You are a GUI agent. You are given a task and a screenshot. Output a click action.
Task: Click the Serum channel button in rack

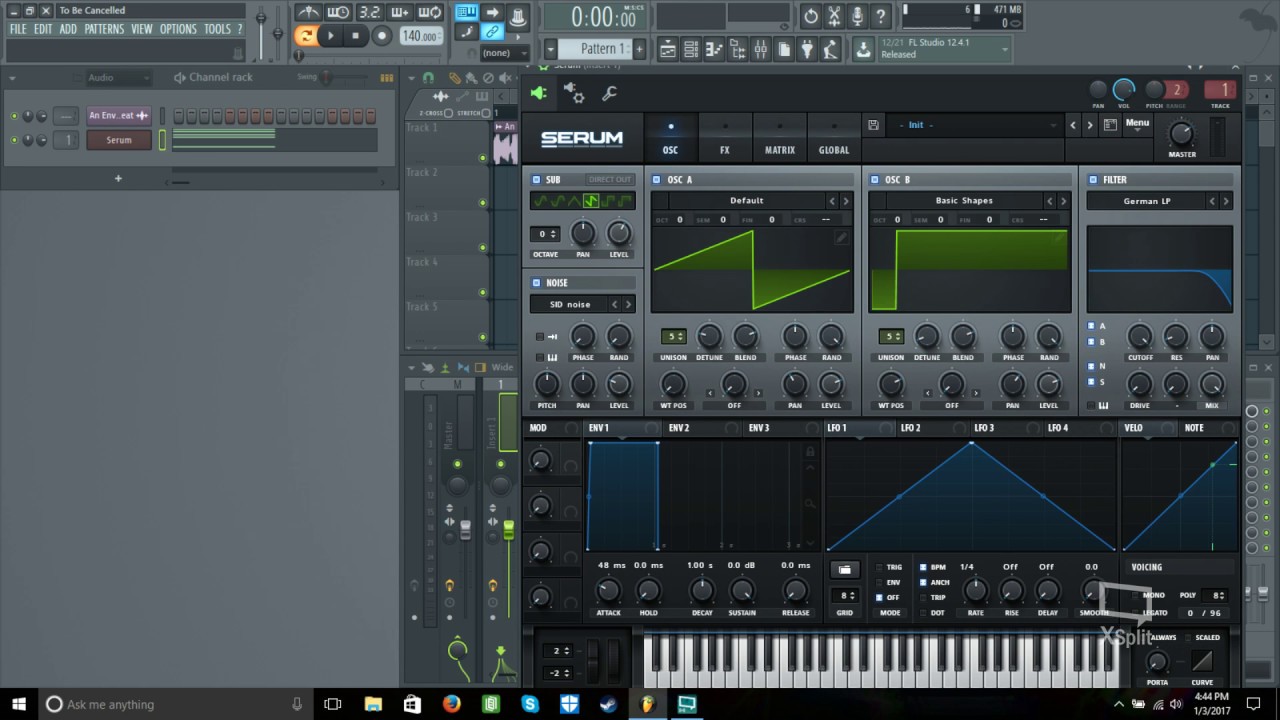(119, 140)
